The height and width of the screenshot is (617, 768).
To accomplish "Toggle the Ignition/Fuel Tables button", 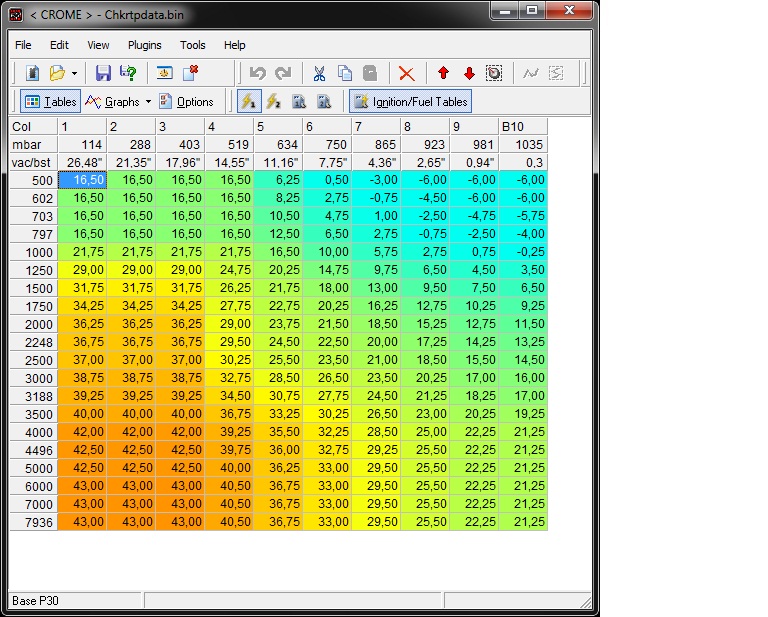I will pos(410,101).
